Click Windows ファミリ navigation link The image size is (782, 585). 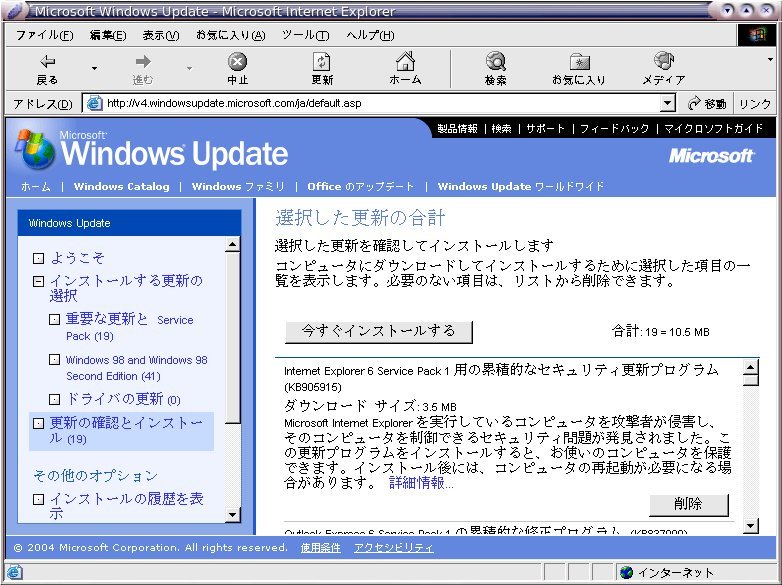click(x=238, y=187)
